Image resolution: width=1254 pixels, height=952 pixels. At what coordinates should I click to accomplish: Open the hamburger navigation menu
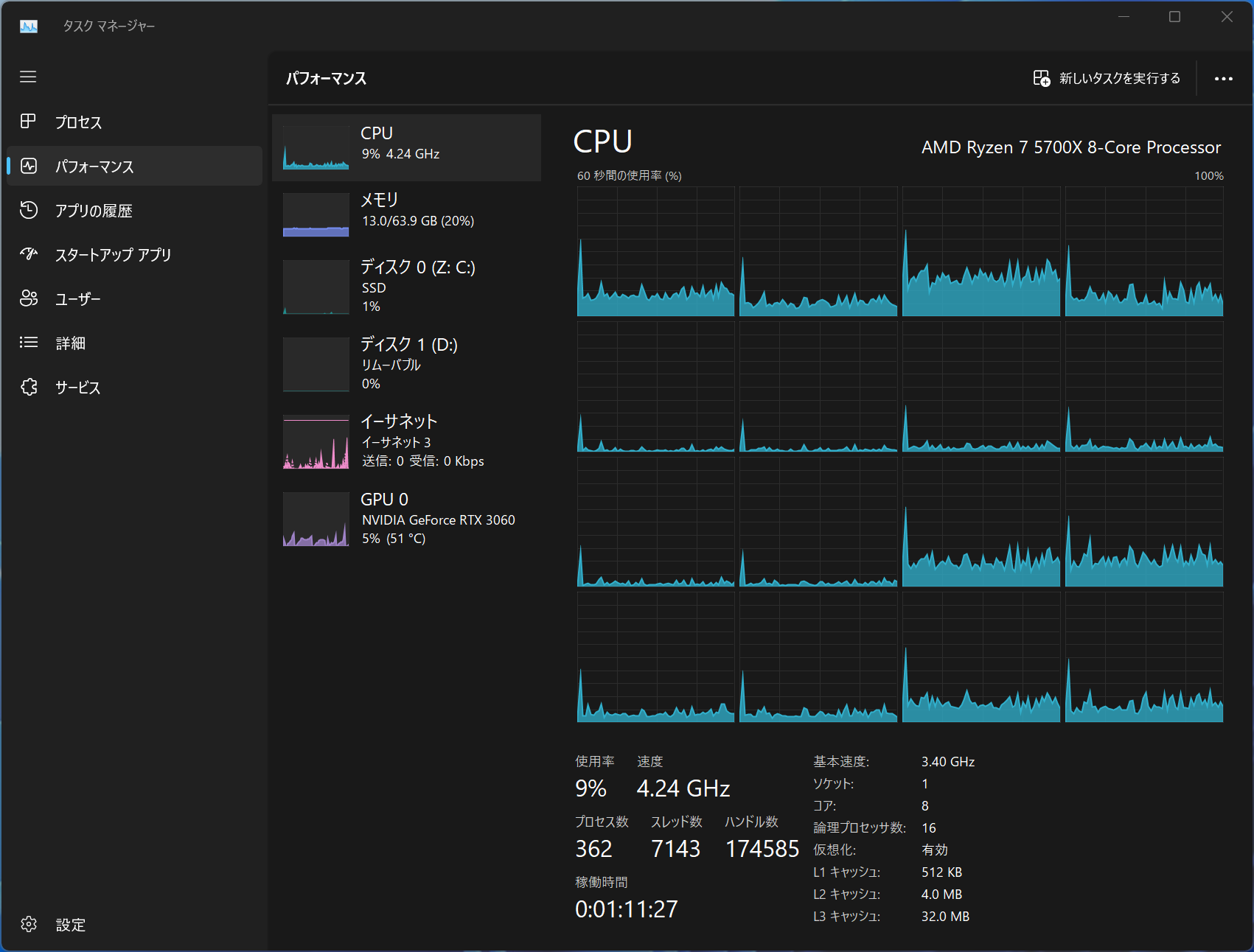(28, 77)
